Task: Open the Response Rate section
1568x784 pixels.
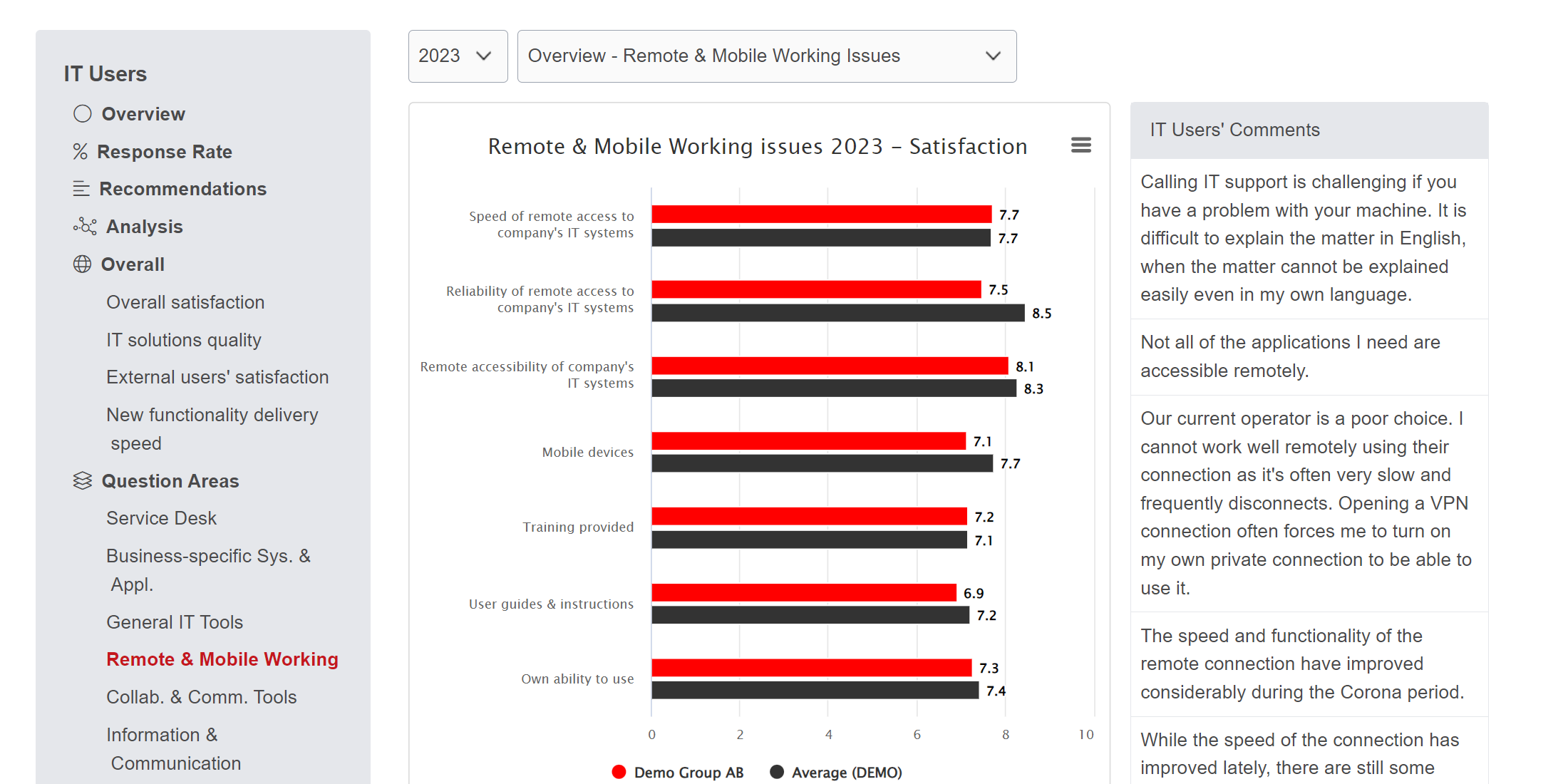Action: [165, 152]
